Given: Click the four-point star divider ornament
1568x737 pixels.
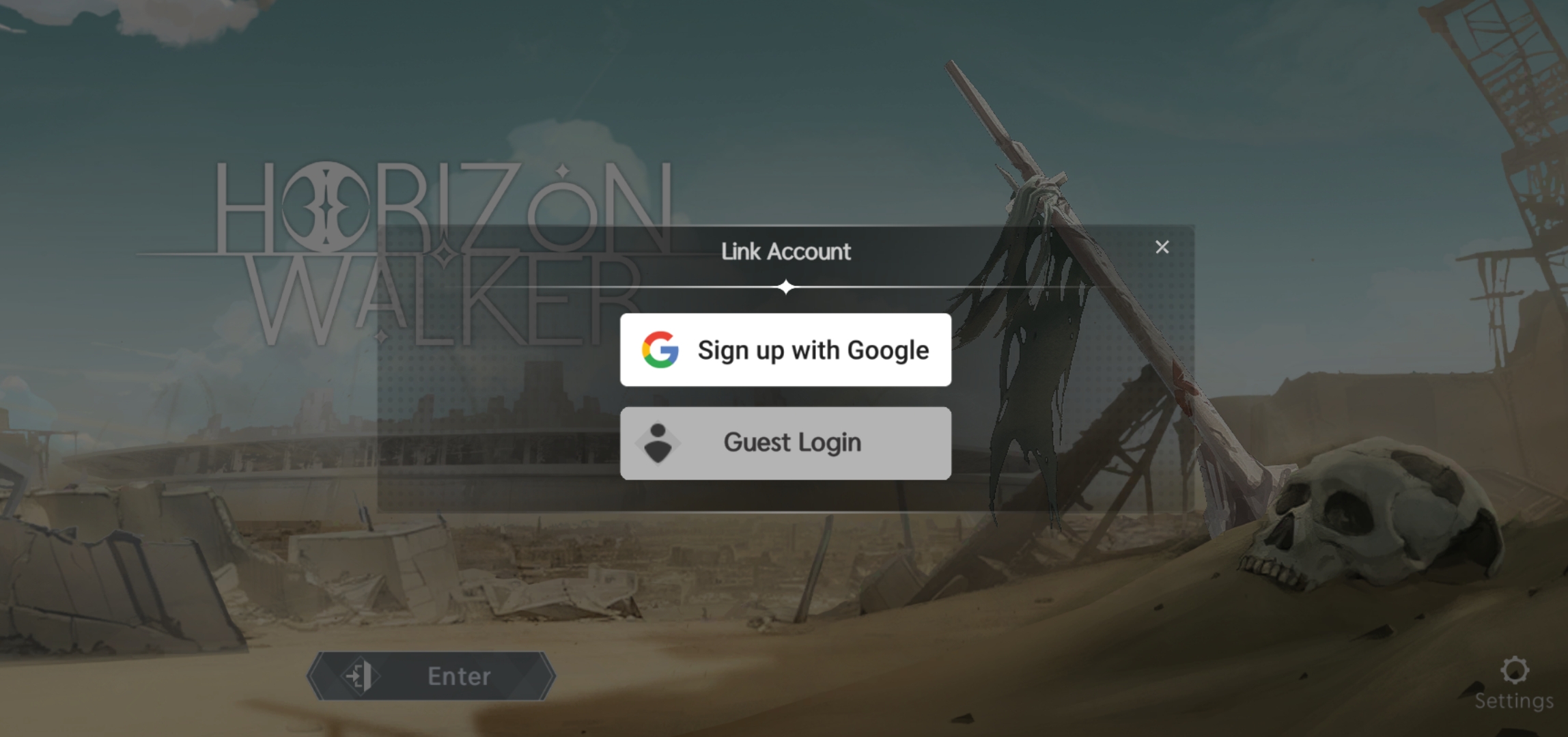Looking at the screenshot, I should [x=786, y=287].
